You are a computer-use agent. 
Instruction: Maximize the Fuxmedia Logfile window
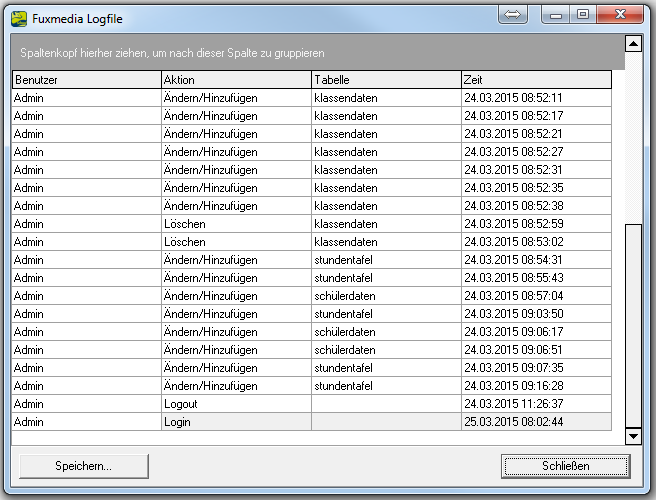point(583,15)
